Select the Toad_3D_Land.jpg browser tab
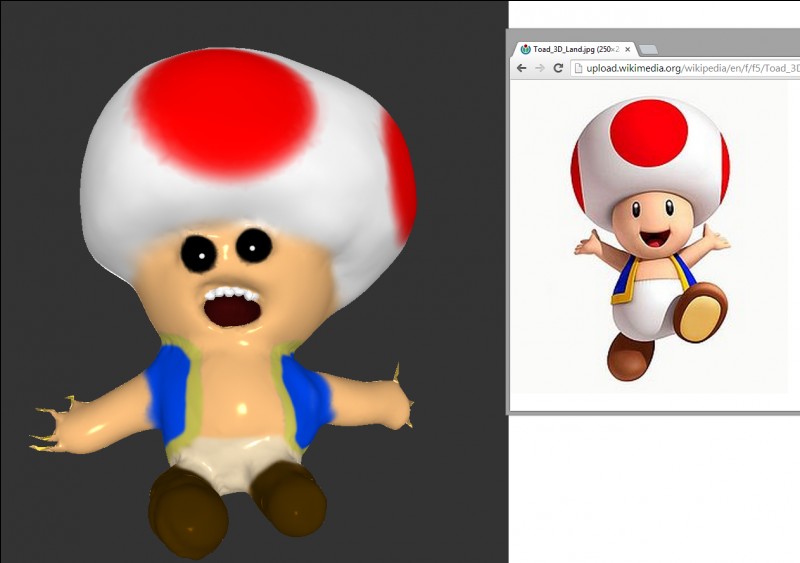 pyautogui.click(x=574, y=50)
